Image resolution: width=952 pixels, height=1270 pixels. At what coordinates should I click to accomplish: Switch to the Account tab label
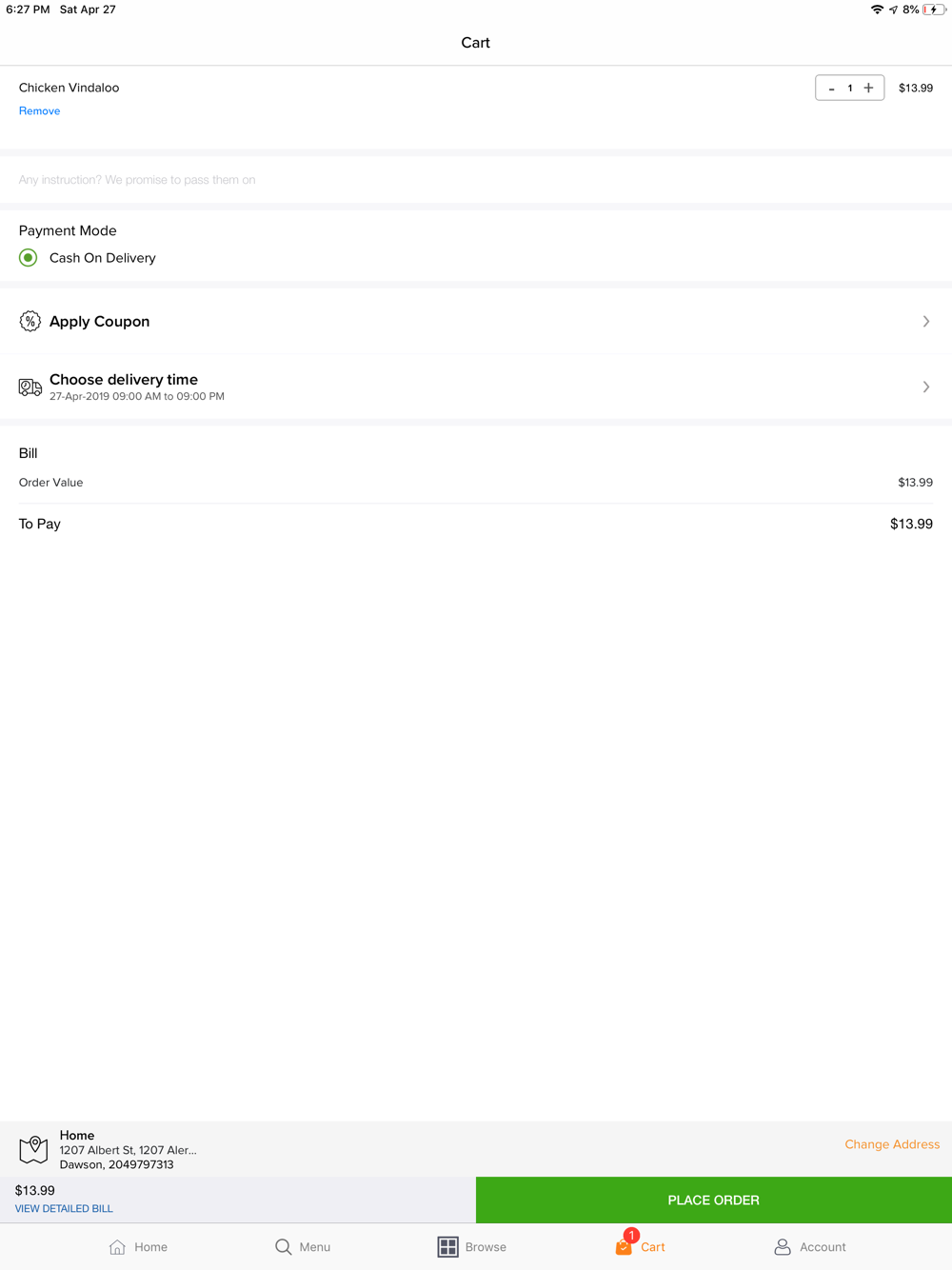(x=823, y=1247)
